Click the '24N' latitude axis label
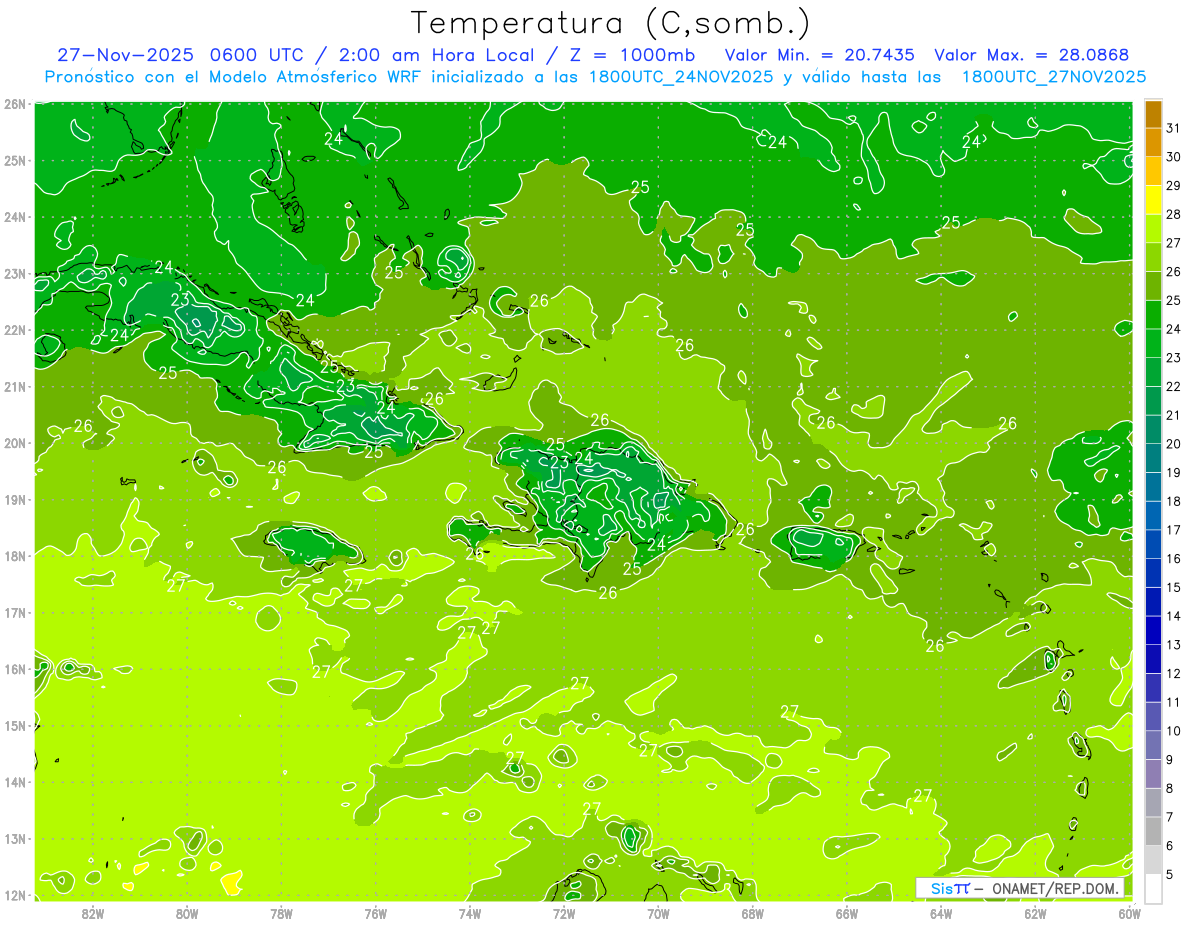1200x927 pixels. (14, 217)
